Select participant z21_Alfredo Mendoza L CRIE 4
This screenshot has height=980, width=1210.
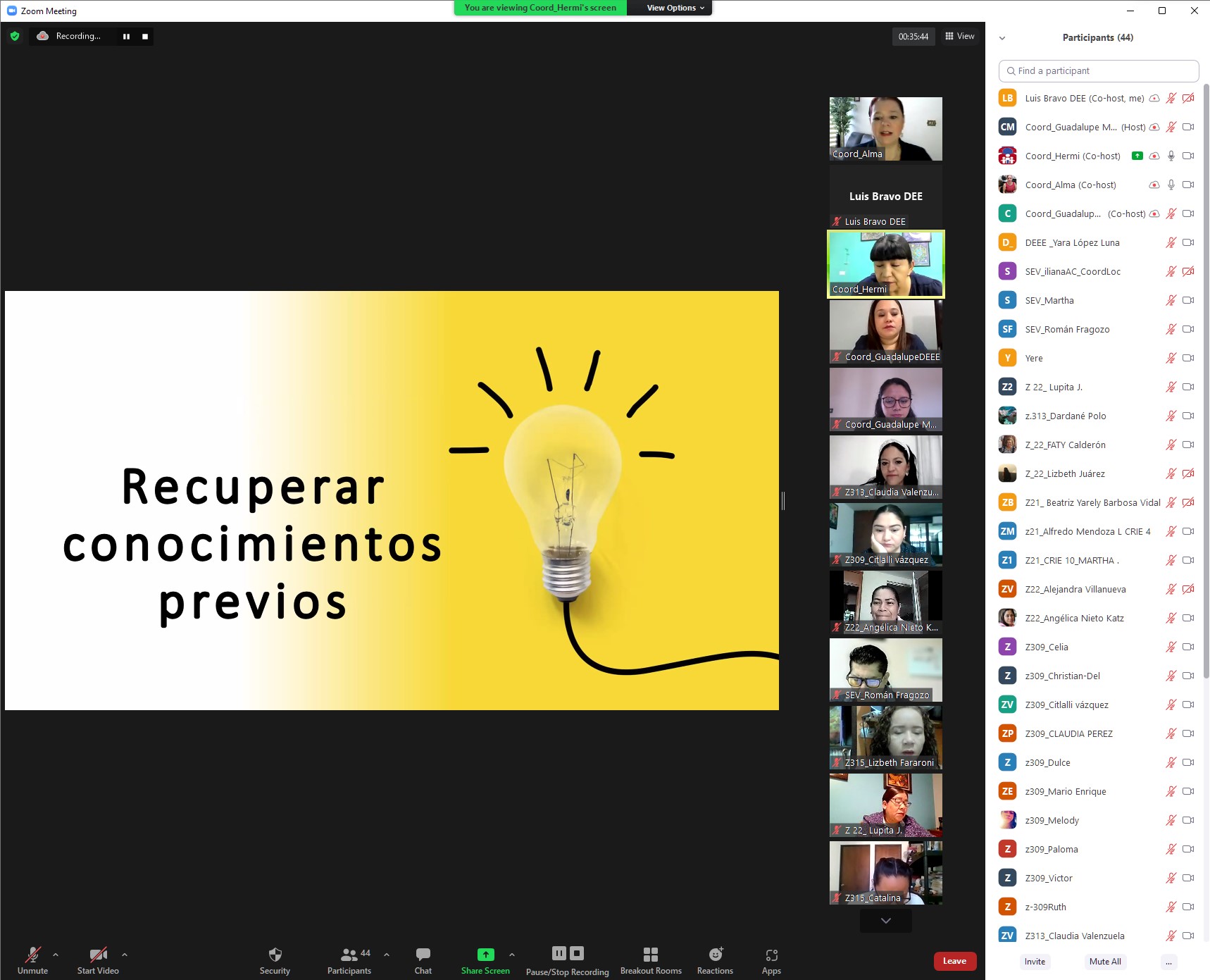tap(1097, 531)
